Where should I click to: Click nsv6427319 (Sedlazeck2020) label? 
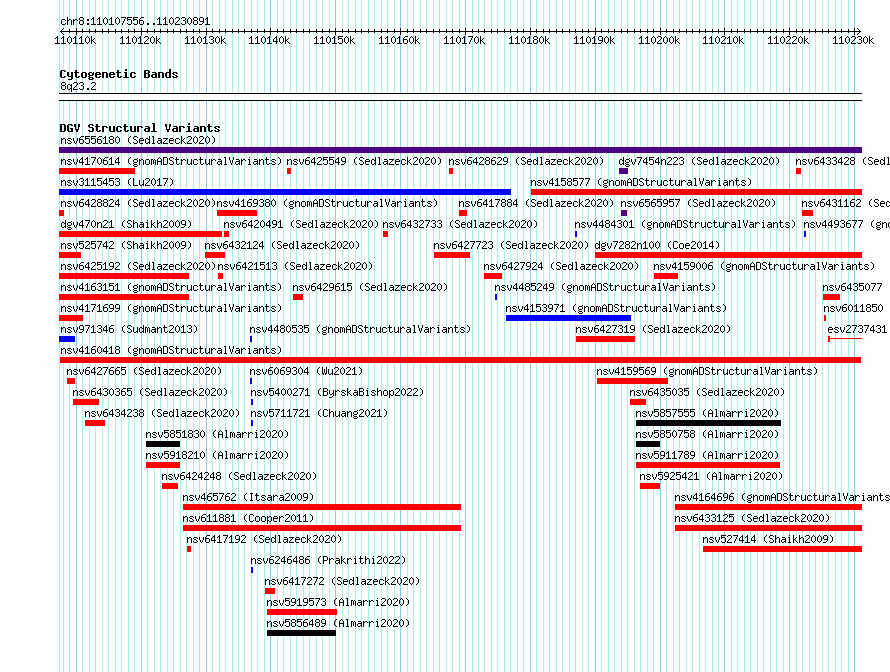click(653, 329)
